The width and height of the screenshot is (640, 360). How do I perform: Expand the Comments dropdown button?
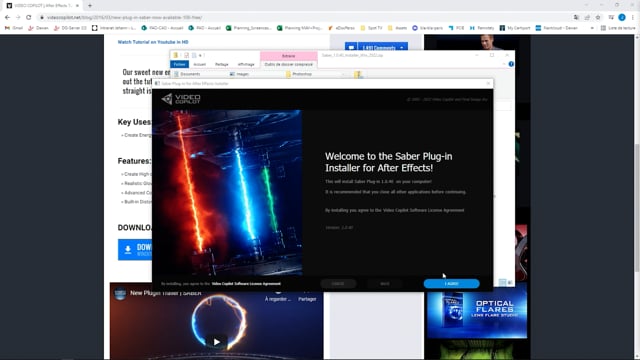[x=402, y=48]
